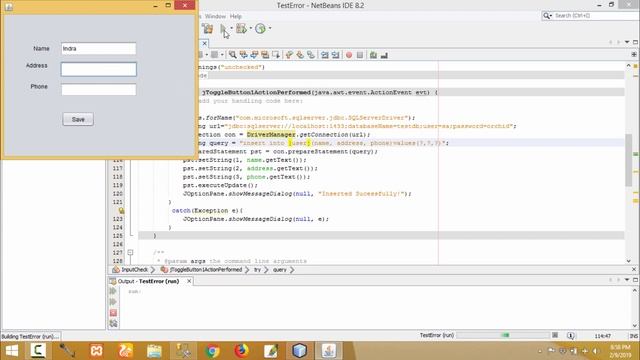Image resolution: width=640 pixels, height=360 pixels.
Task: Click the taskbar clock showing time and date
Action: pos(620,351)
